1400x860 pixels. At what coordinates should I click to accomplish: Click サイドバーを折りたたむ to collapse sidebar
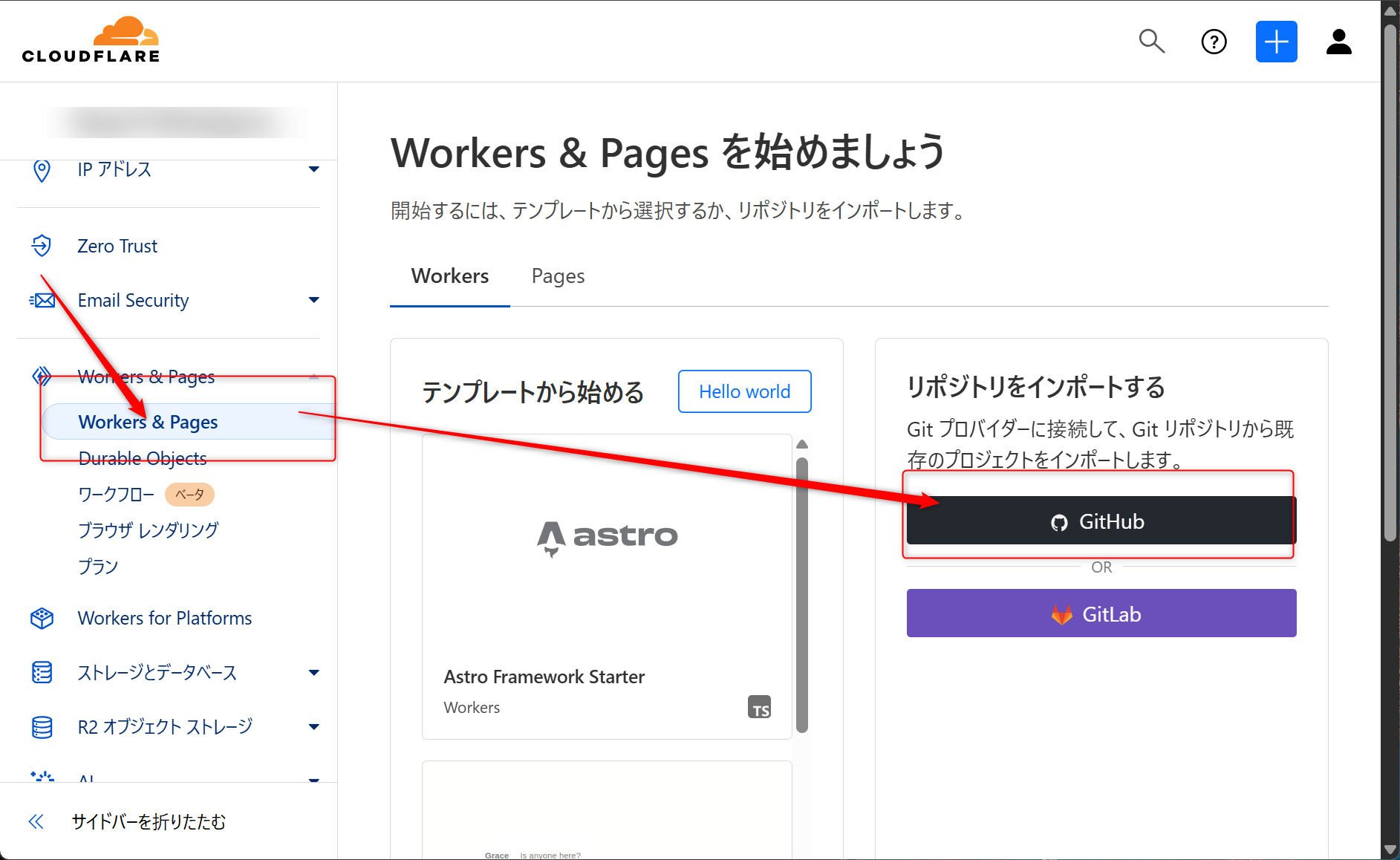coord(149,821)
